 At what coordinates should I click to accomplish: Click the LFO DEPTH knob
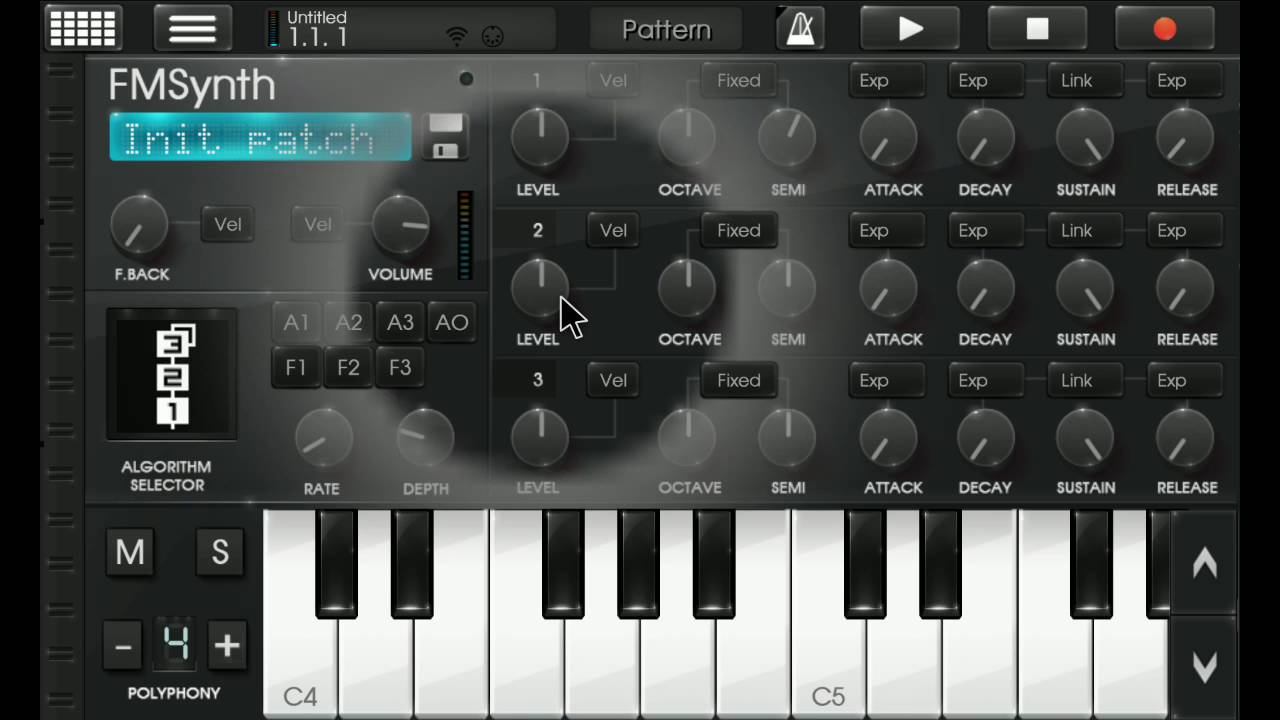(x=426, y=438)
